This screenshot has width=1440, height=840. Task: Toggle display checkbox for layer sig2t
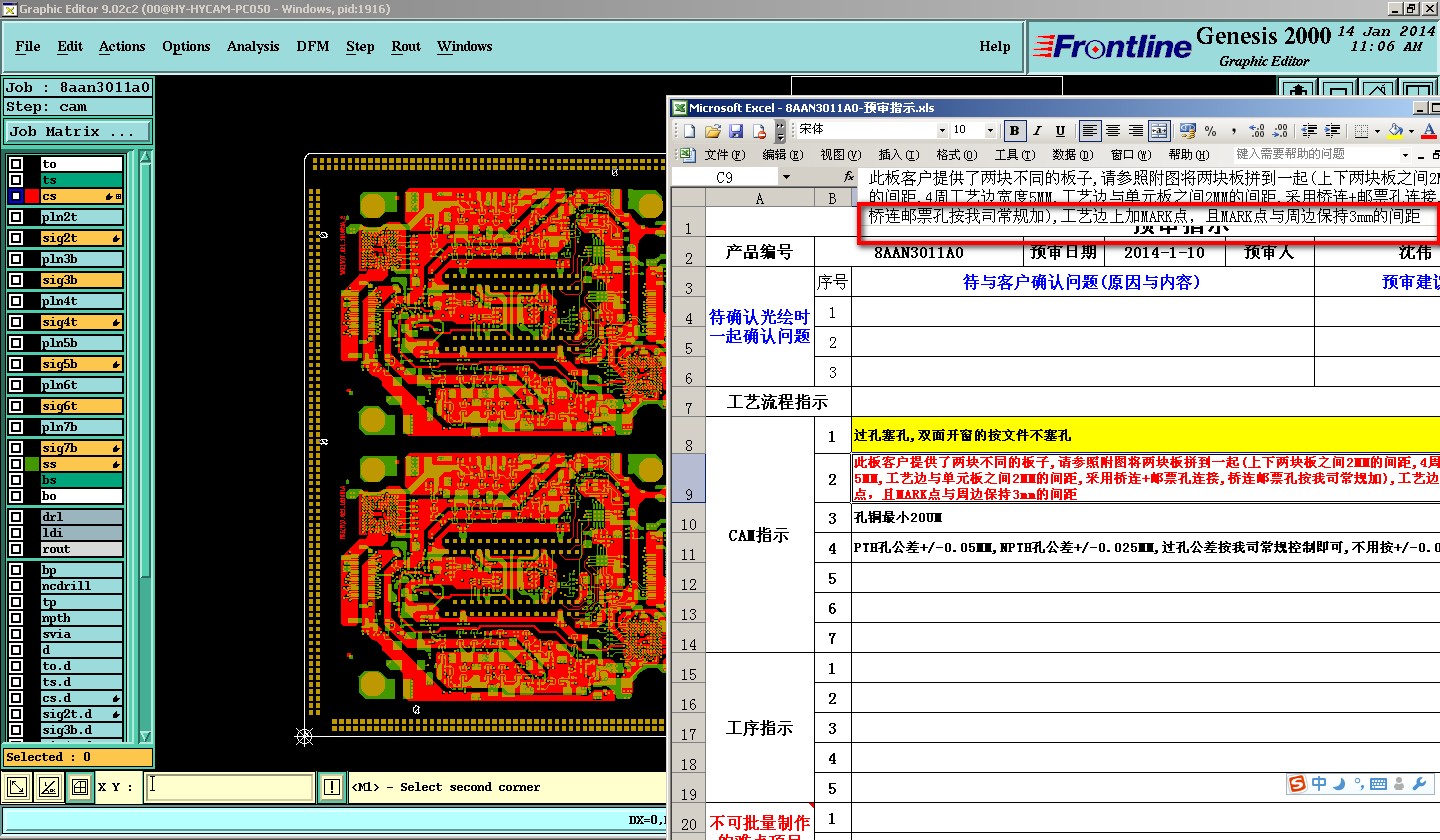pyautogui.click(x=16, y=238)
